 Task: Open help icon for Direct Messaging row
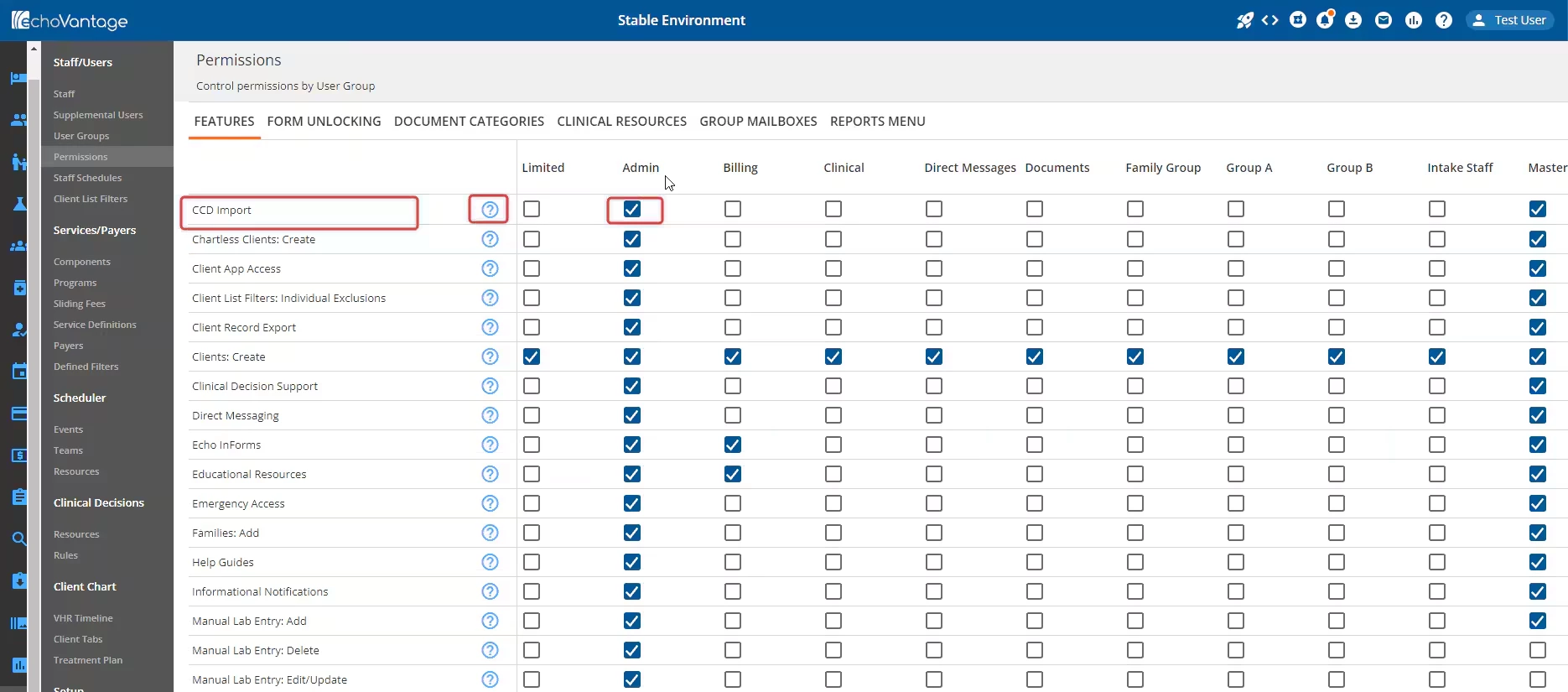(491, 415)
